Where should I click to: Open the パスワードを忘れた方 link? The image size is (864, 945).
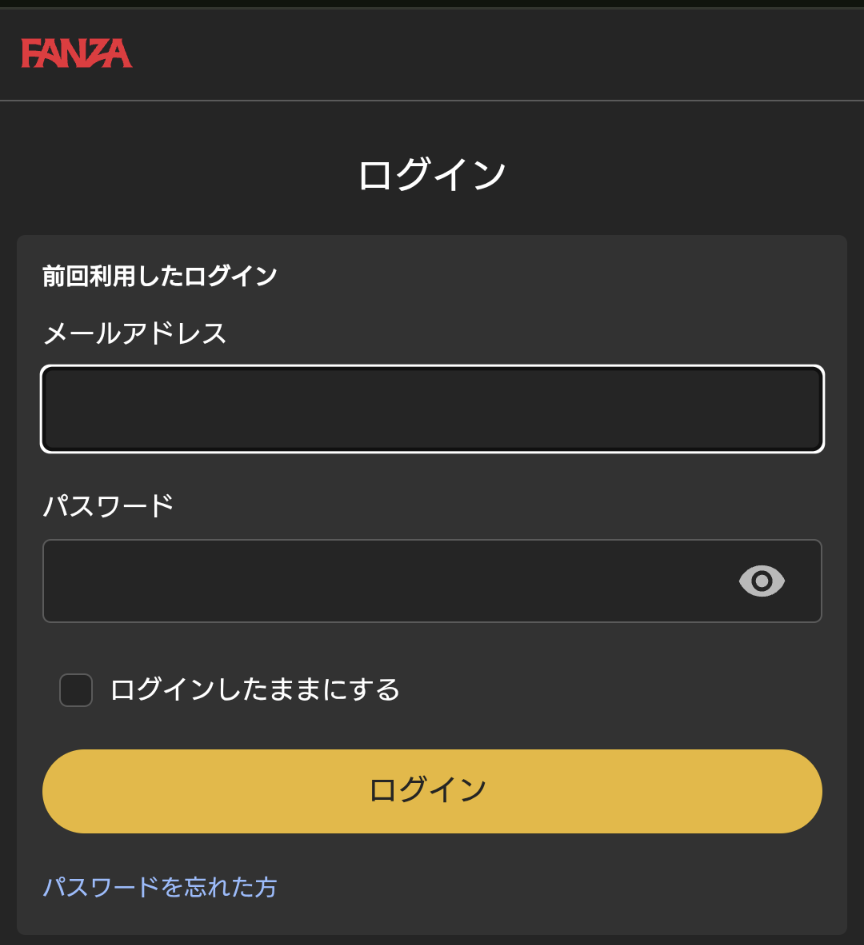pos(160,887)
